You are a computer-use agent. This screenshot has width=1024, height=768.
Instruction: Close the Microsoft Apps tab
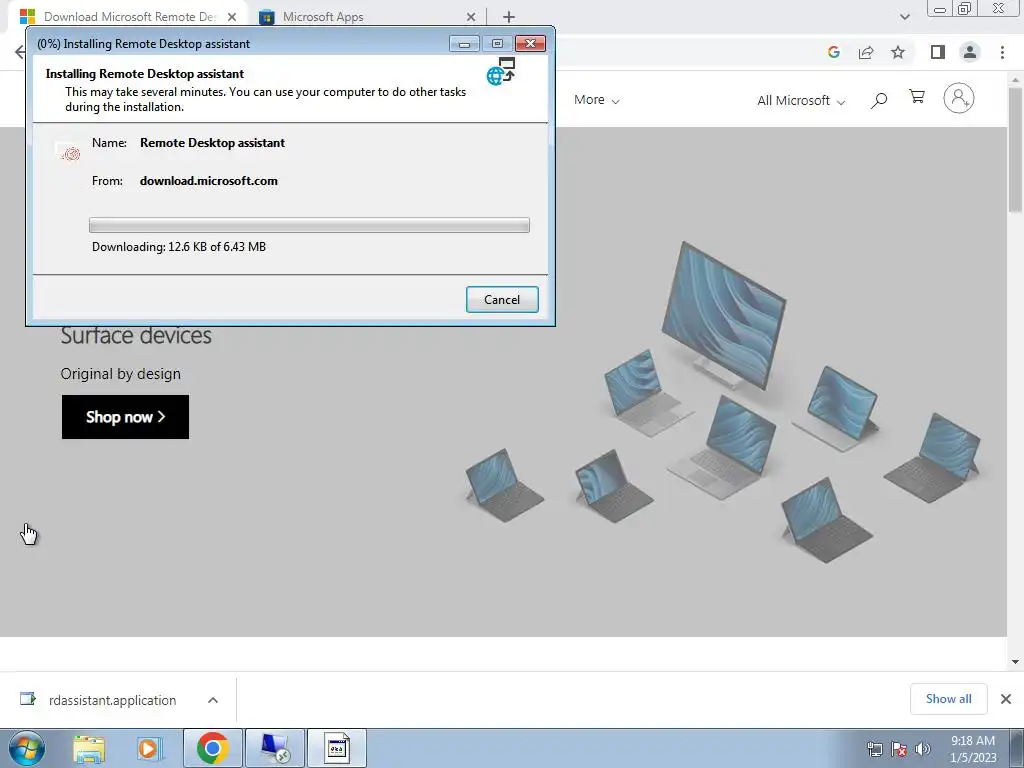coord(472,17)
